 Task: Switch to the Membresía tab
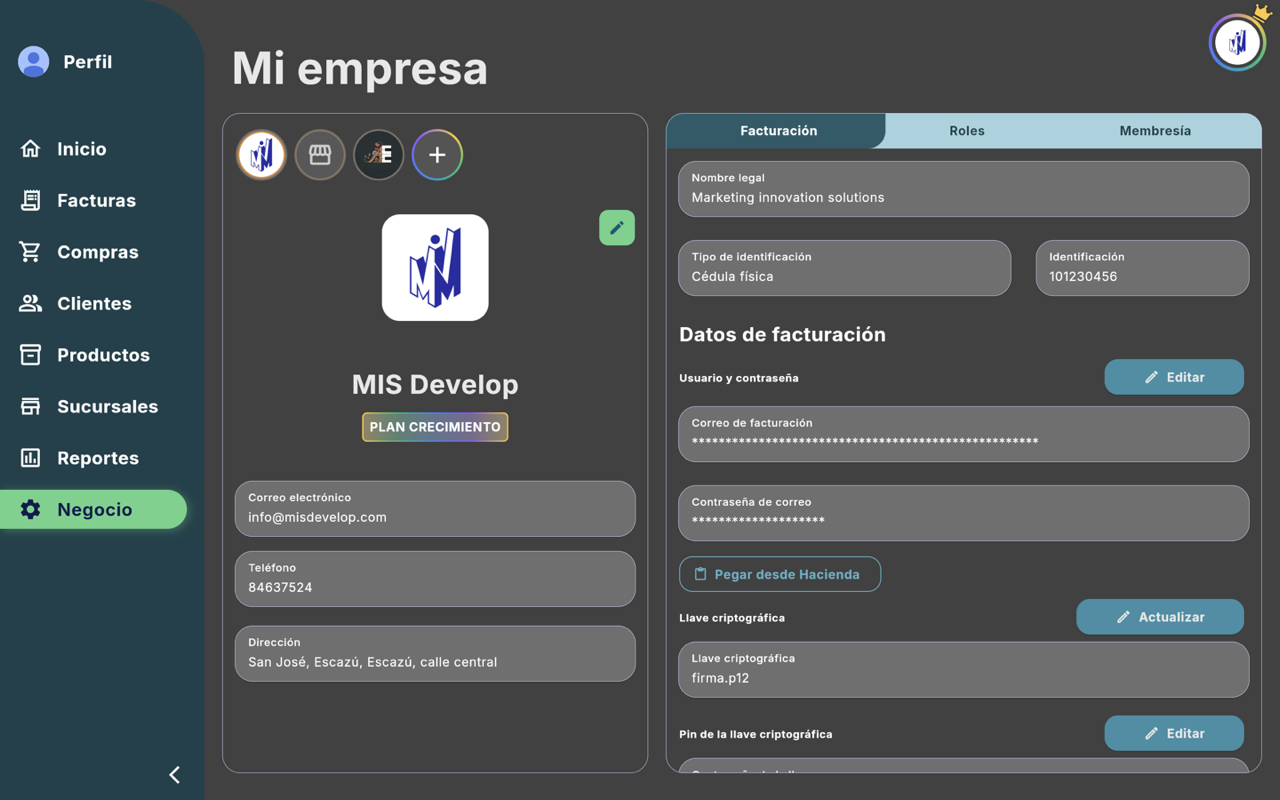1155,131
